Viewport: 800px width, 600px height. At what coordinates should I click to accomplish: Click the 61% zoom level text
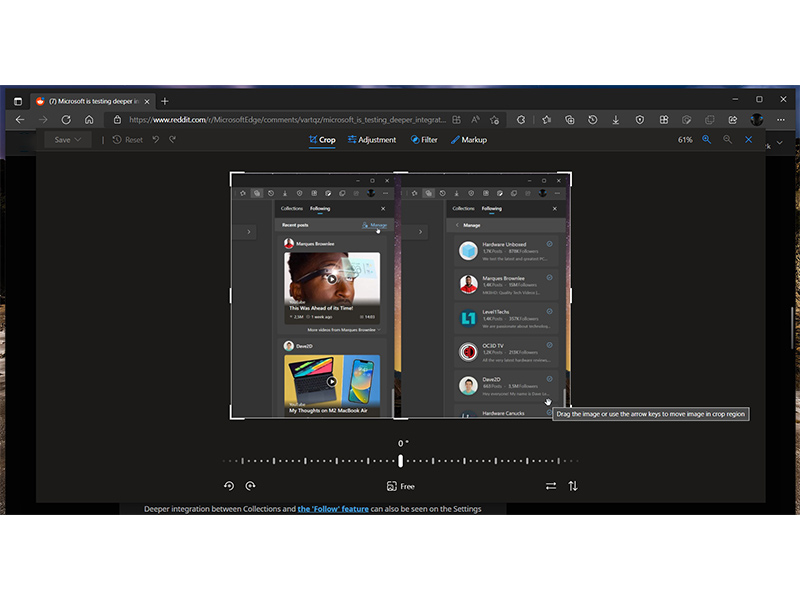[685, 140]
